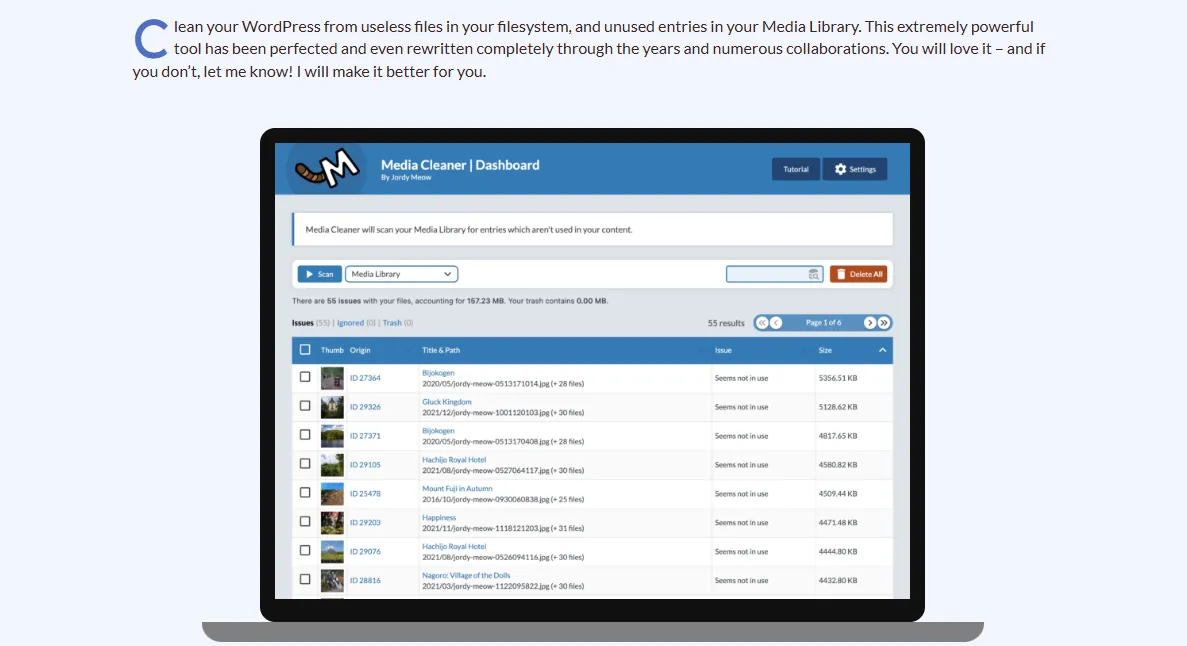
Task: Click the search magnifier icon
Action: point(814,274)
